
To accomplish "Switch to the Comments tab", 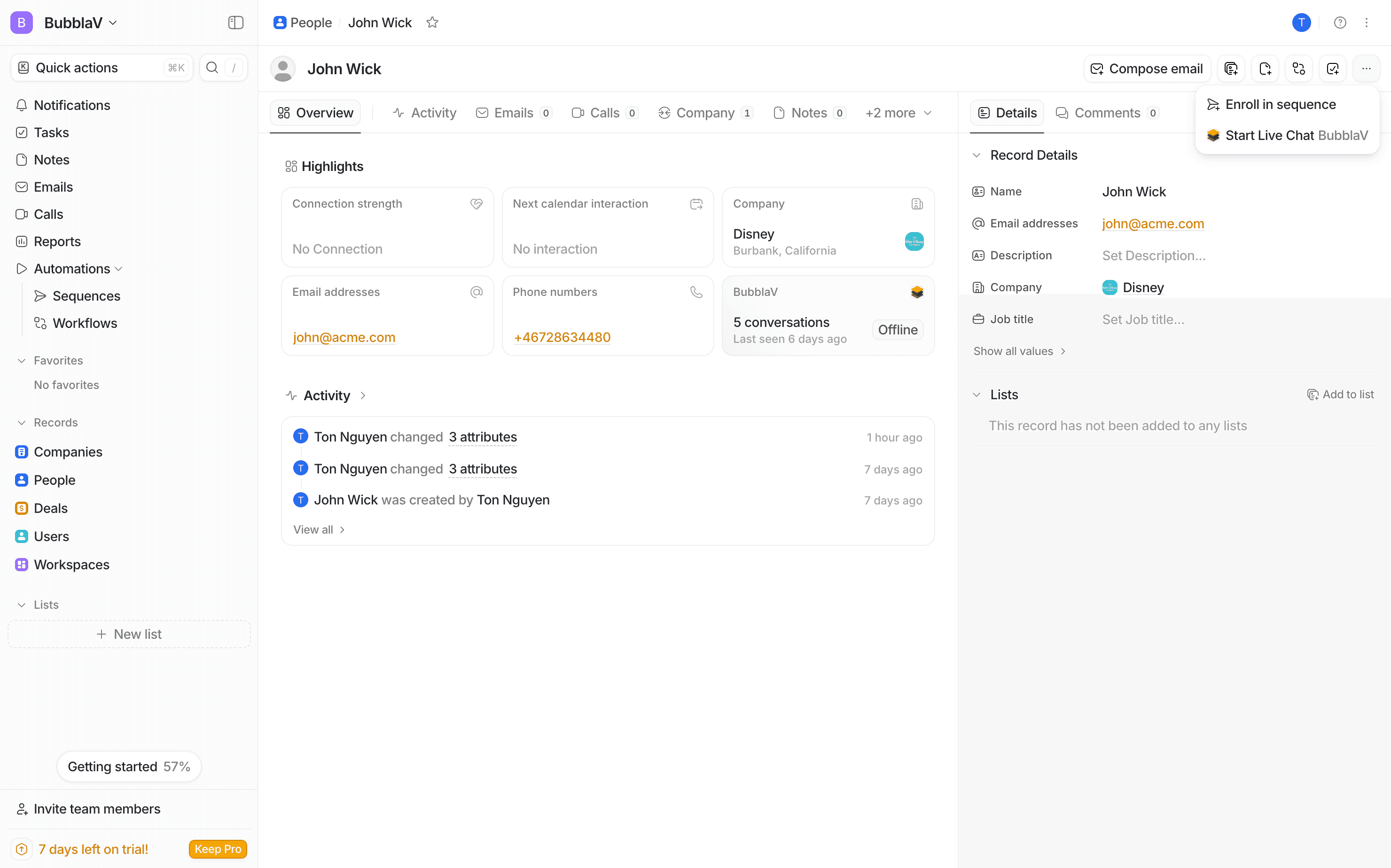I will tap(1107, 113).
